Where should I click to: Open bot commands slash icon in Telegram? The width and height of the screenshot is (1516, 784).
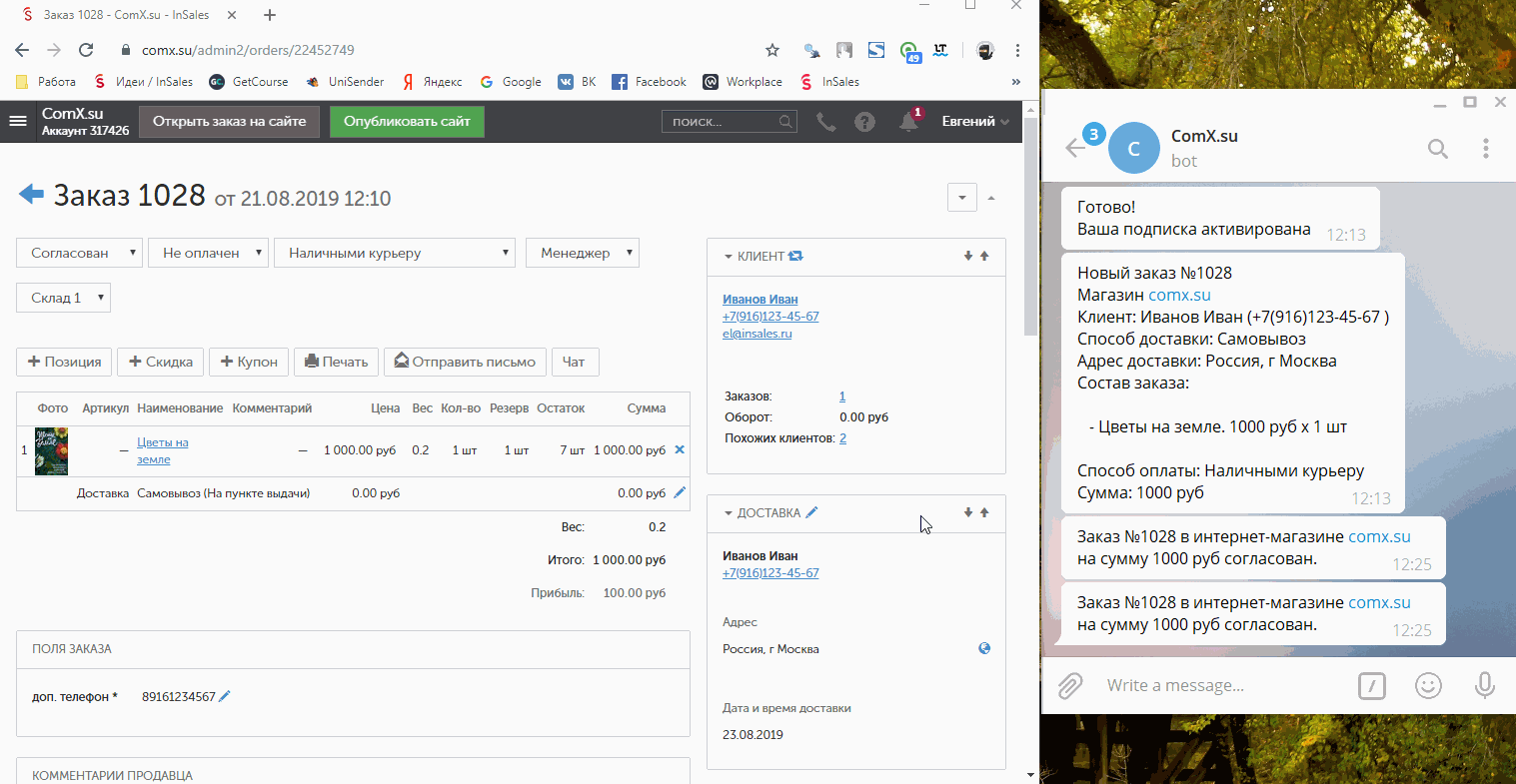(1372, 685)
